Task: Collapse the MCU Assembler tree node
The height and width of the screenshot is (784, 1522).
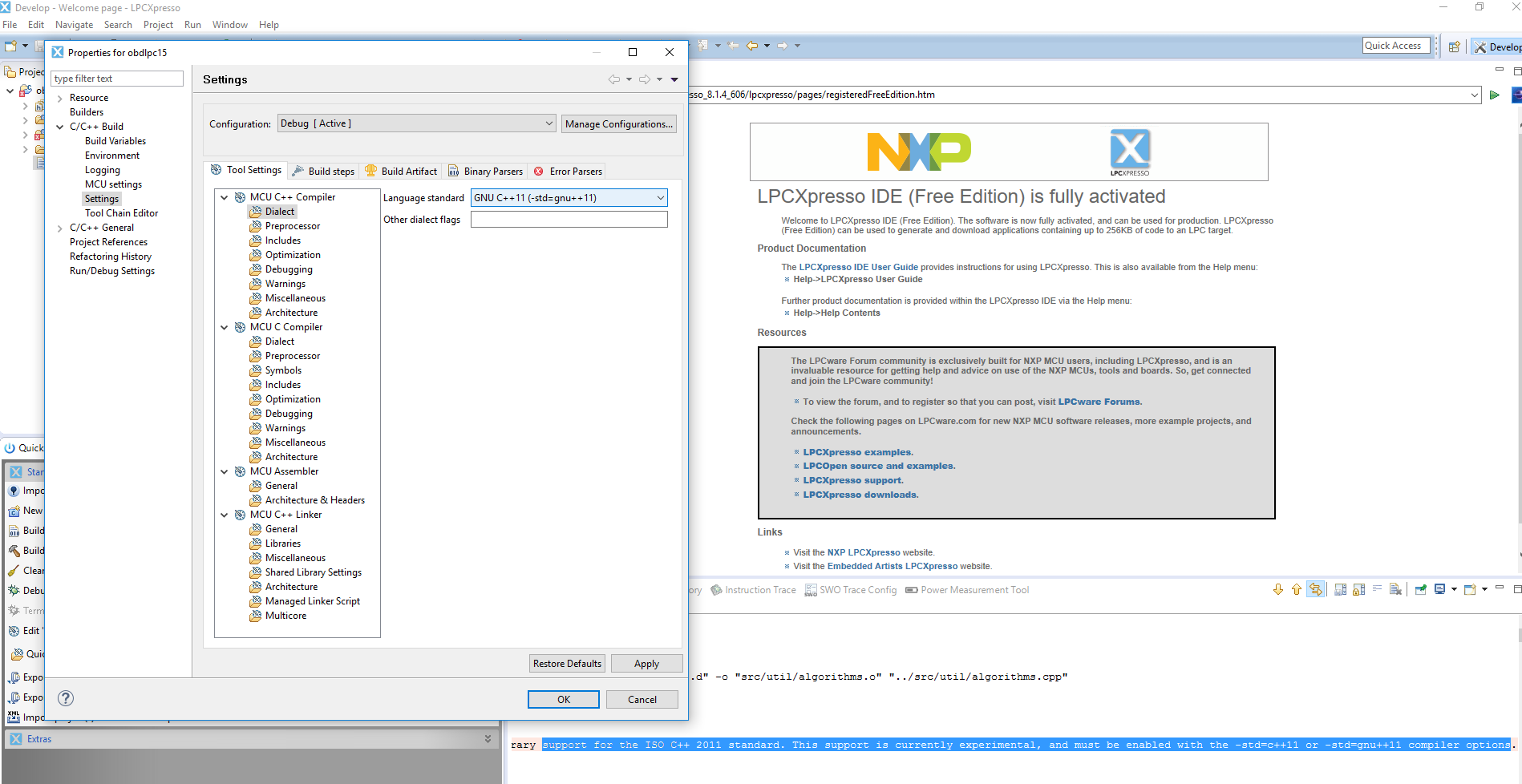Action: pos(225,471)
